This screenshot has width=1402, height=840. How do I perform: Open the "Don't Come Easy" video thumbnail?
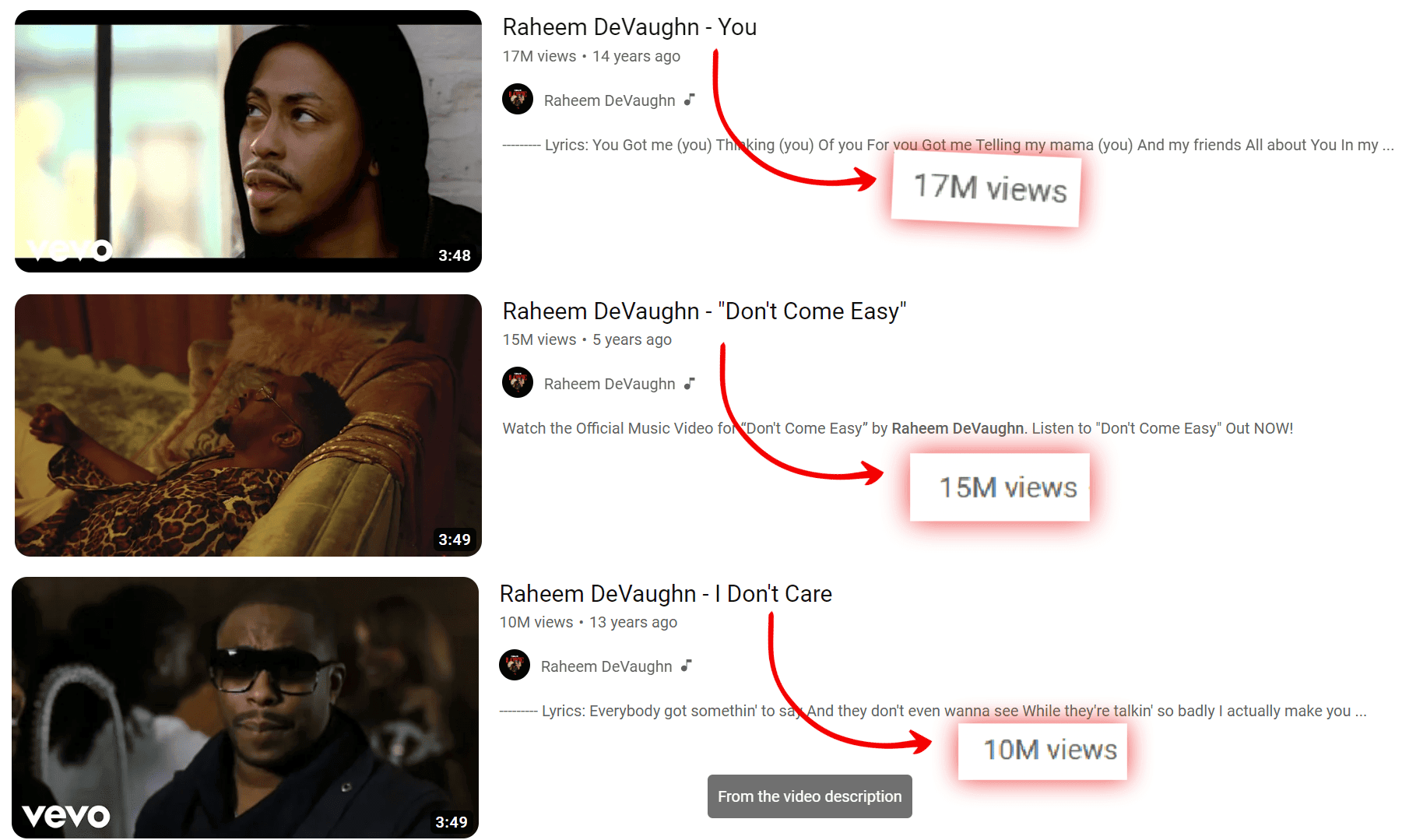(x=248, y=425)
